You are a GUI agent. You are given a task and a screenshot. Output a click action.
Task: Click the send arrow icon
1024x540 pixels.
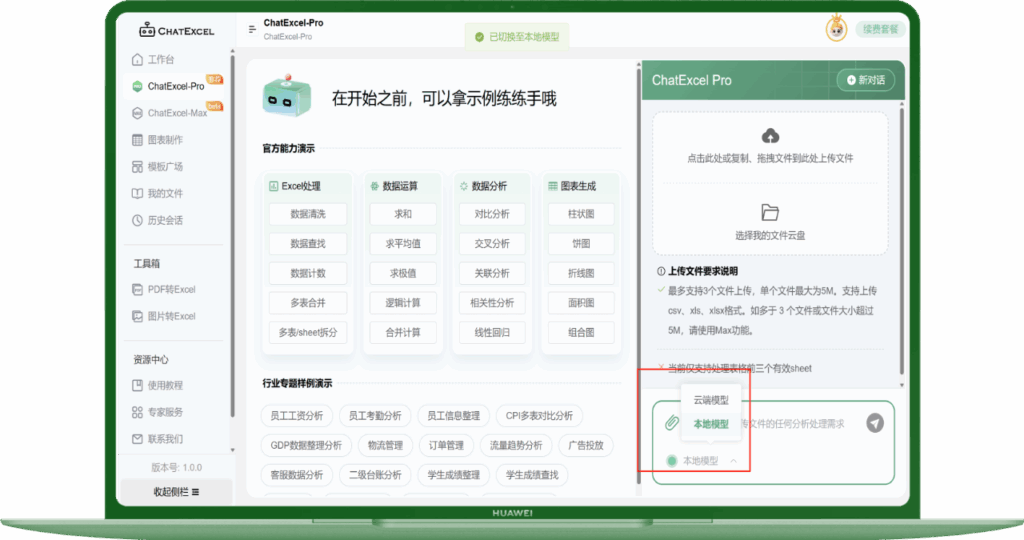pos(875,423)
